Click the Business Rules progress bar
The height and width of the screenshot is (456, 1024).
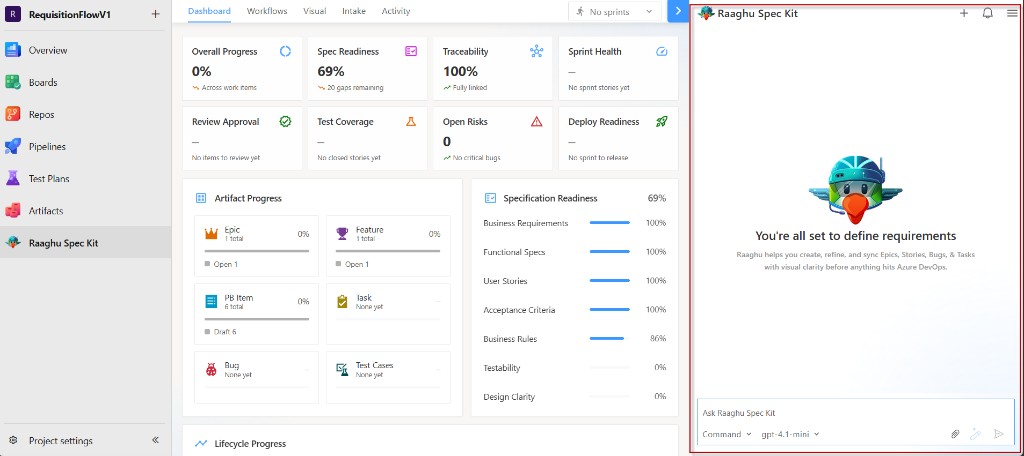coord(610,339)
